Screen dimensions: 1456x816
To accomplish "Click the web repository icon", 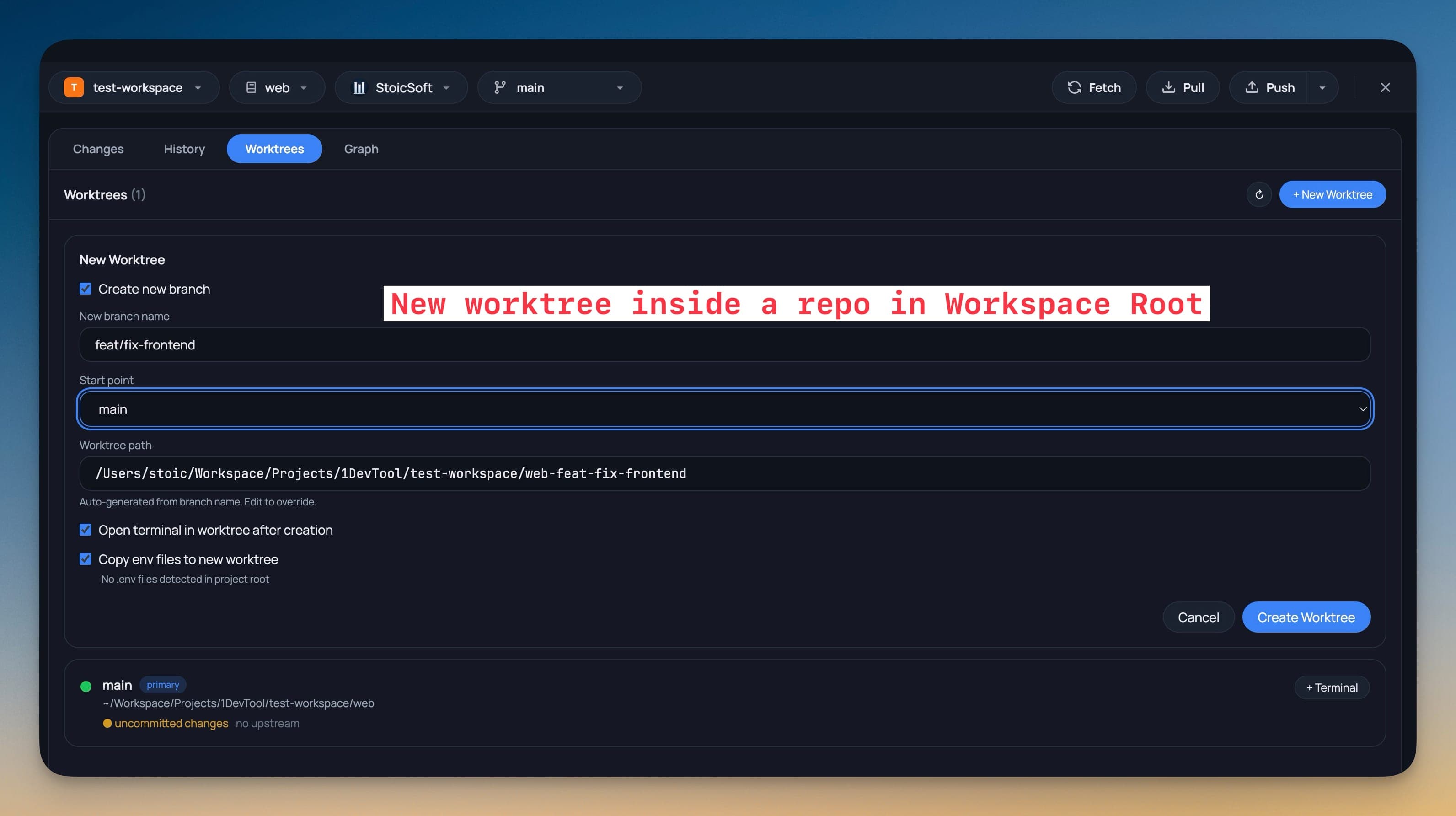I will pos(251,88).
